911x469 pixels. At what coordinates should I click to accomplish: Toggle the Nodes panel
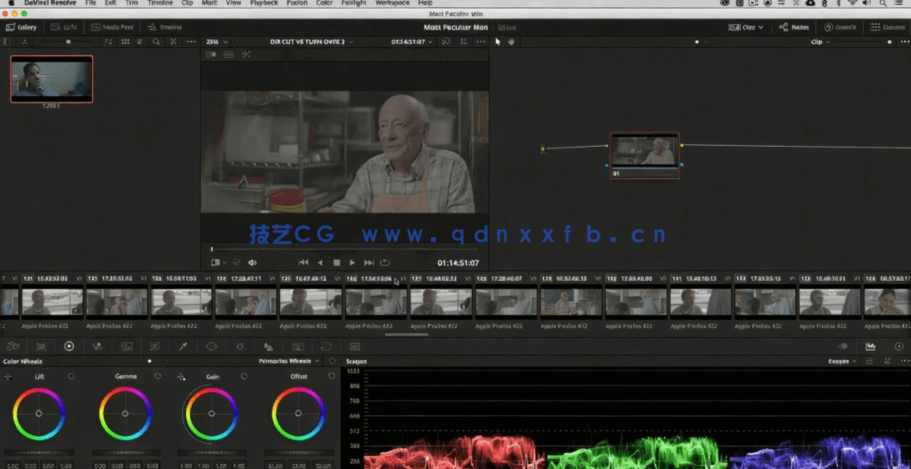794,27
